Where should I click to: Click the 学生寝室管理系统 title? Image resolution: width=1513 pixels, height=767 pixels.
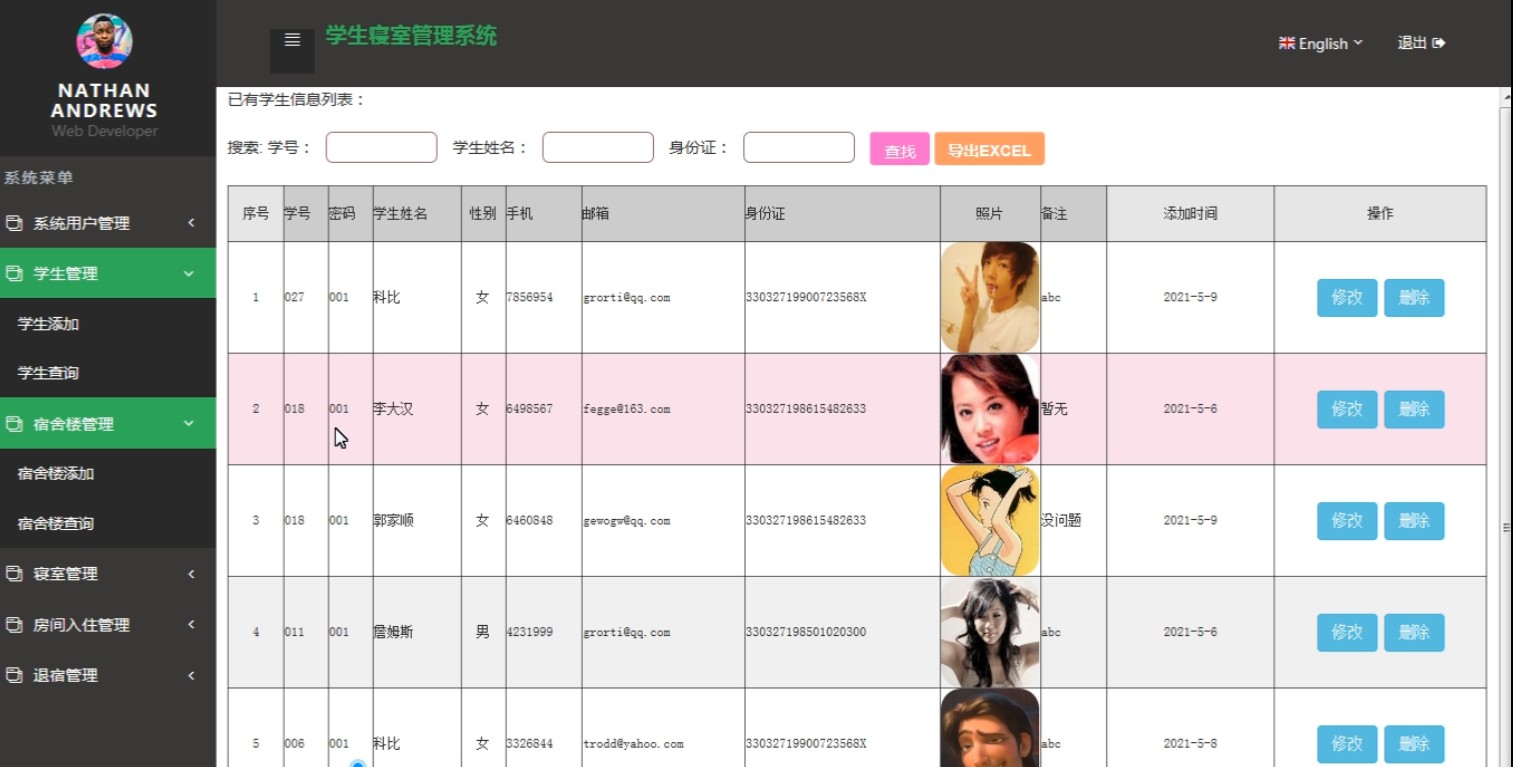tap(411, 36)
